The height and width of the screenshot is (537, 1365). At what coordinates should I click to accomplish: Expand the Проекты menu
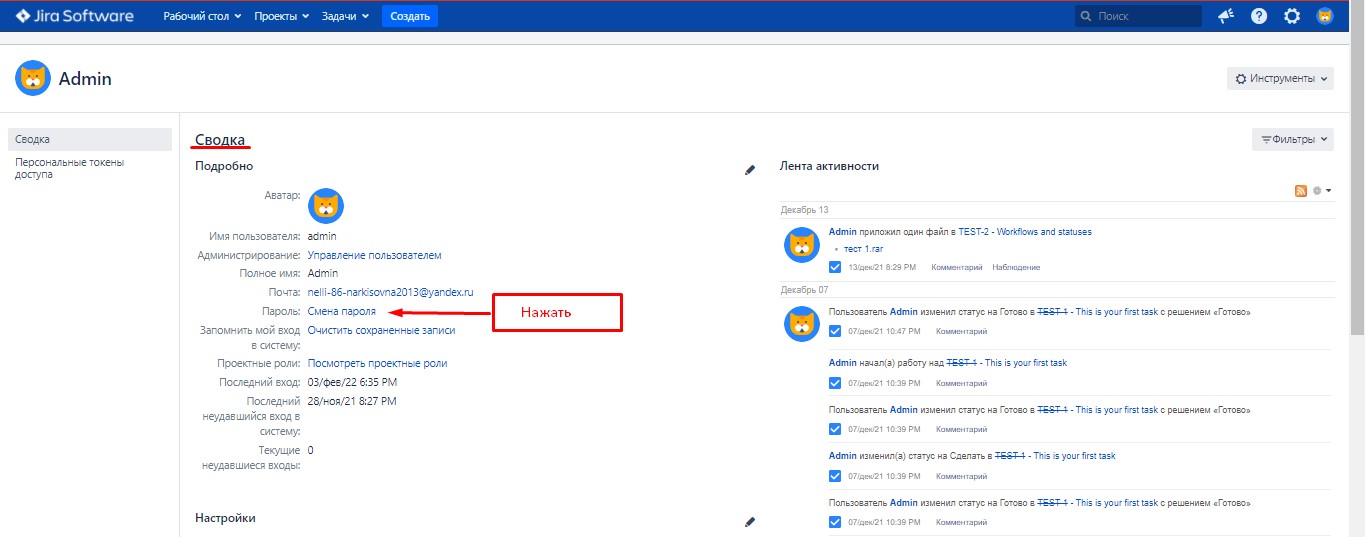point(281,16)
